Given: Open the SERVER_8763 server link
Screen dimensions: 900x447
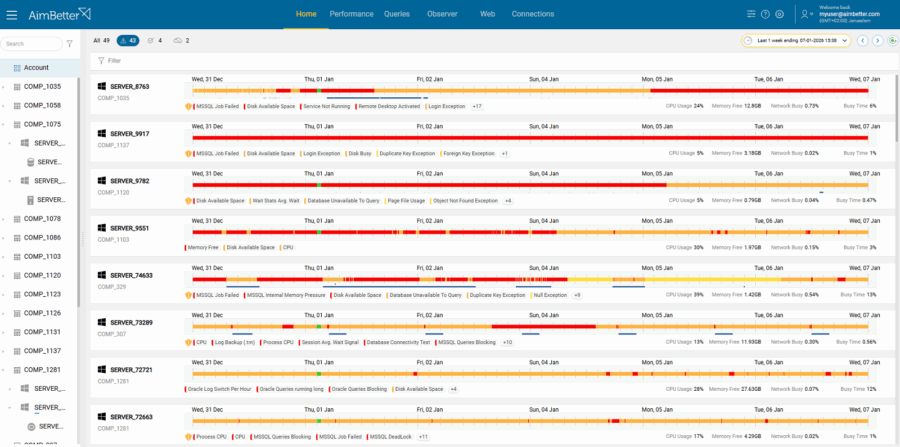Looking at the screenshot, I should [129, 87].
